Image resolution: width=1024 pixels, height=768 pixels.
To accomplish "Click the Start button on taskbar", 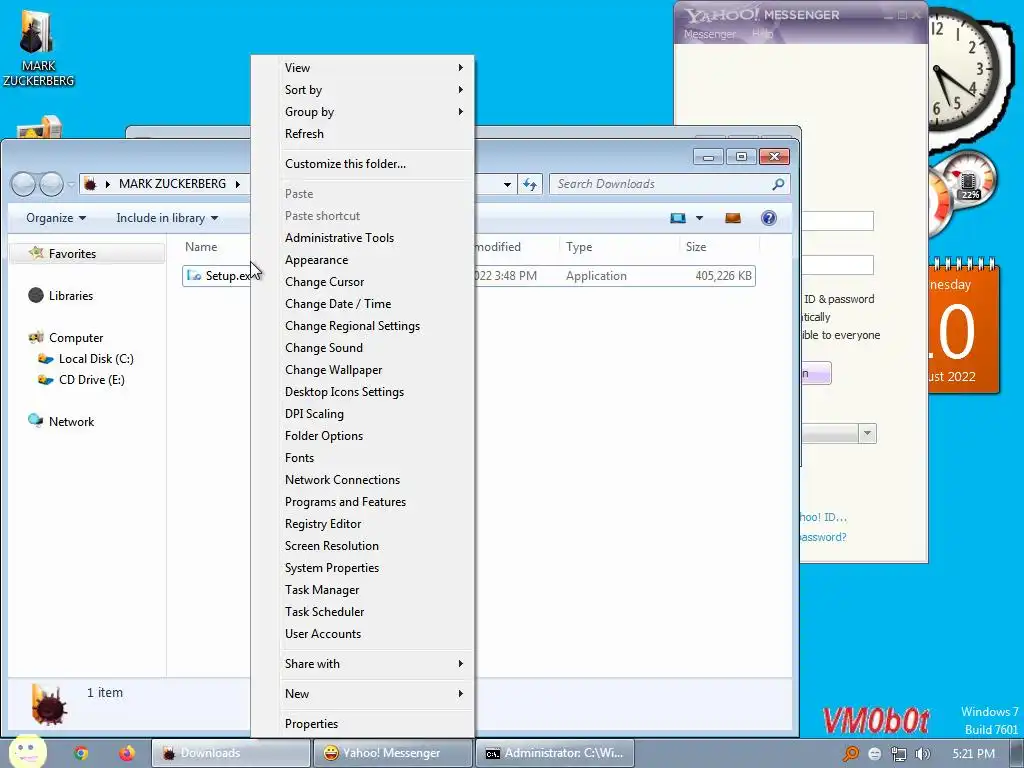I will (x=27, y=752).
